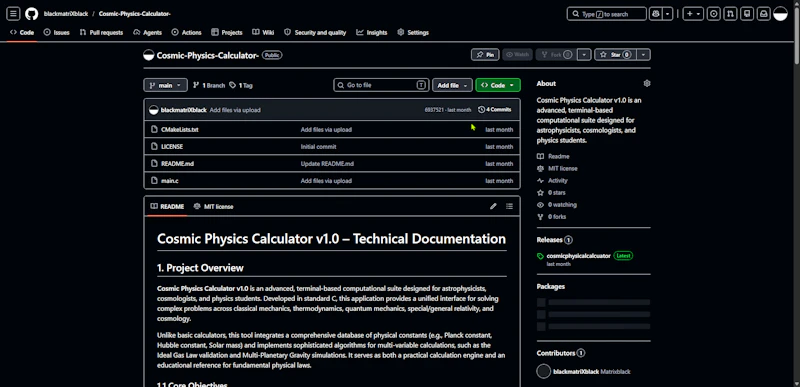Switch to the Agents tab

(x=147, y=32)
